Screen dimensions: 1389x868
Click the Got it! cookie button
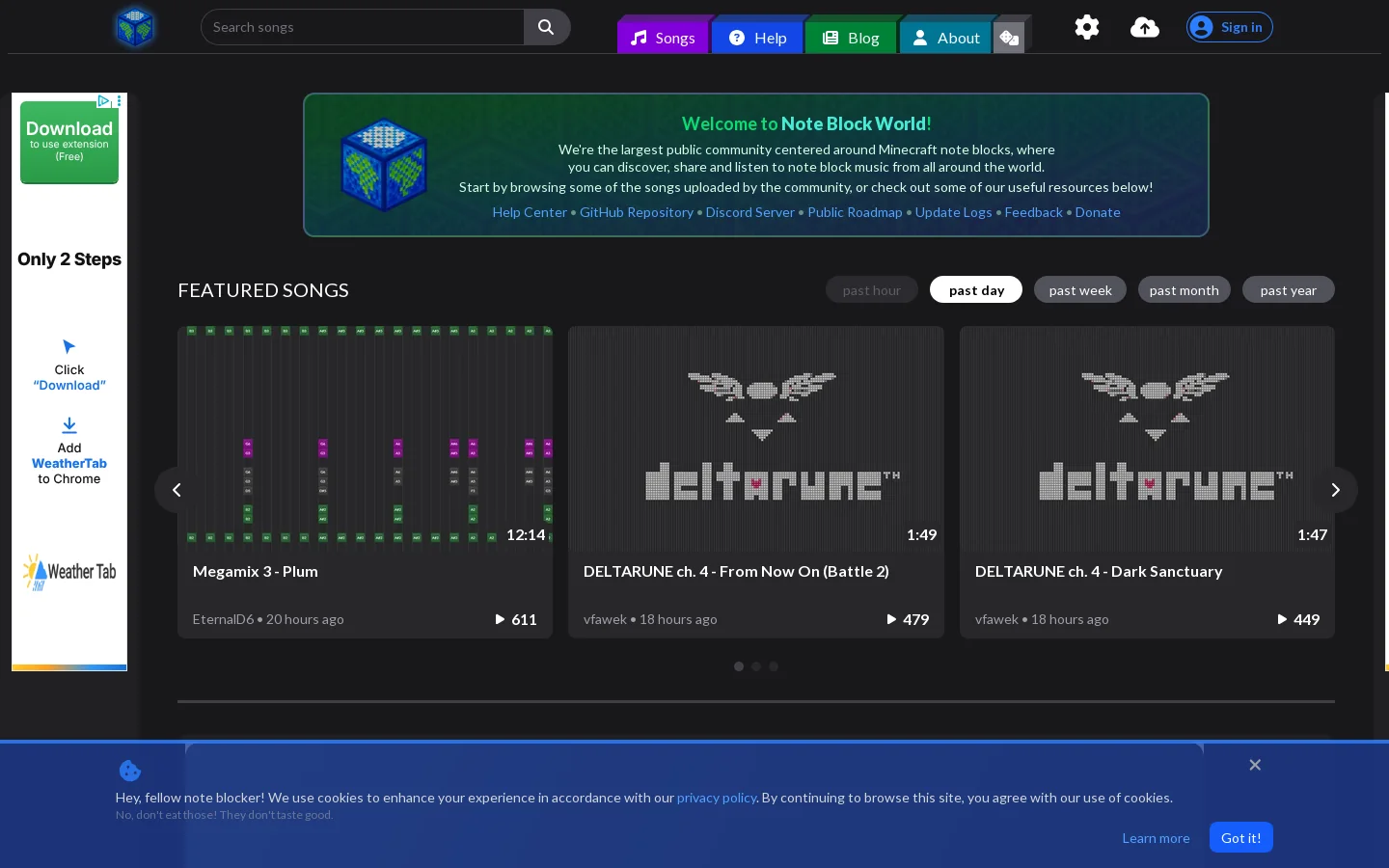pyautogui.click(x=1241, y=837)
